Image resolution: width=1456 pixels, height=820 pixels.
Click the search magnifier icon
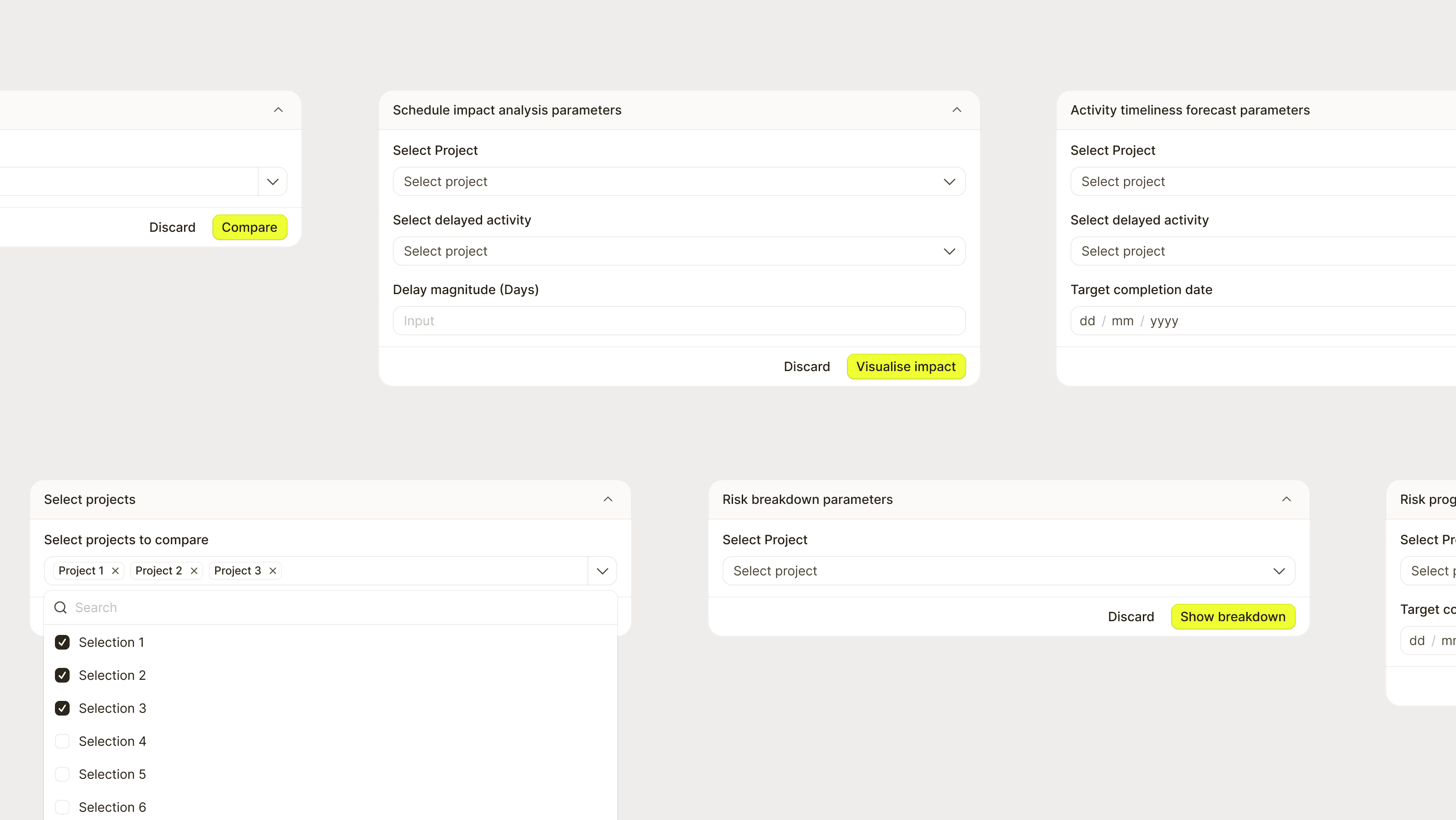(60, 607)
